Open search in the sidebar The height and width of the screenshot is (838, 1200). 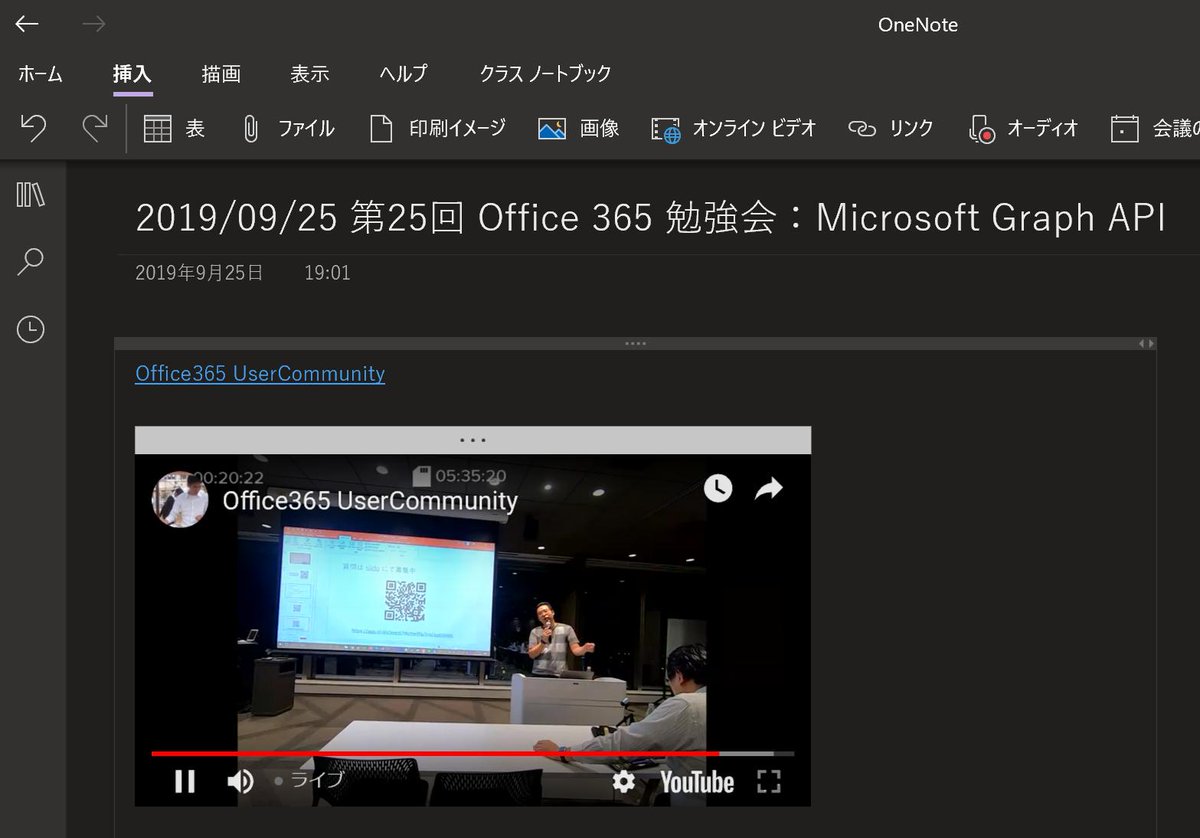click(x=31, y=262)
